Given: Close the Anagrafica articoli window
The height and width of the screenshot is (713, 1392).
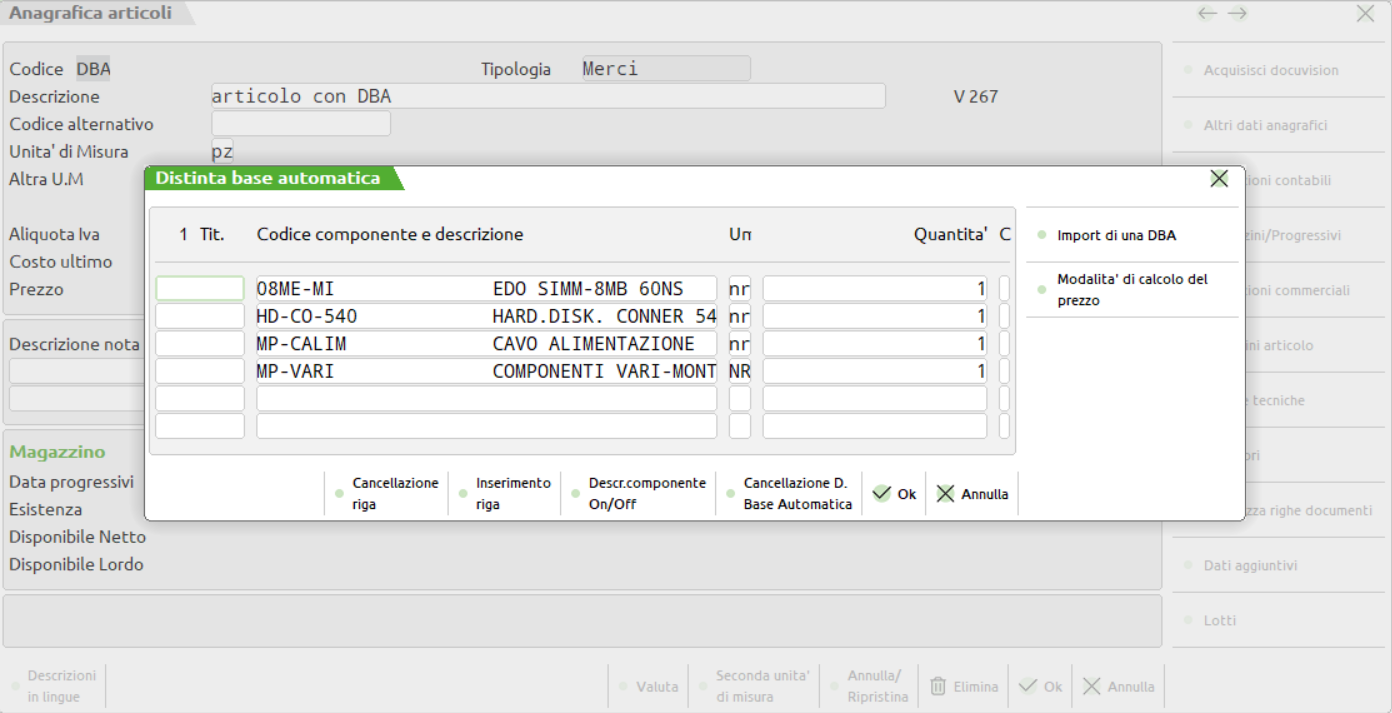Looking at the screenshot, I should pyautogui.click(x=1364, y=13).
